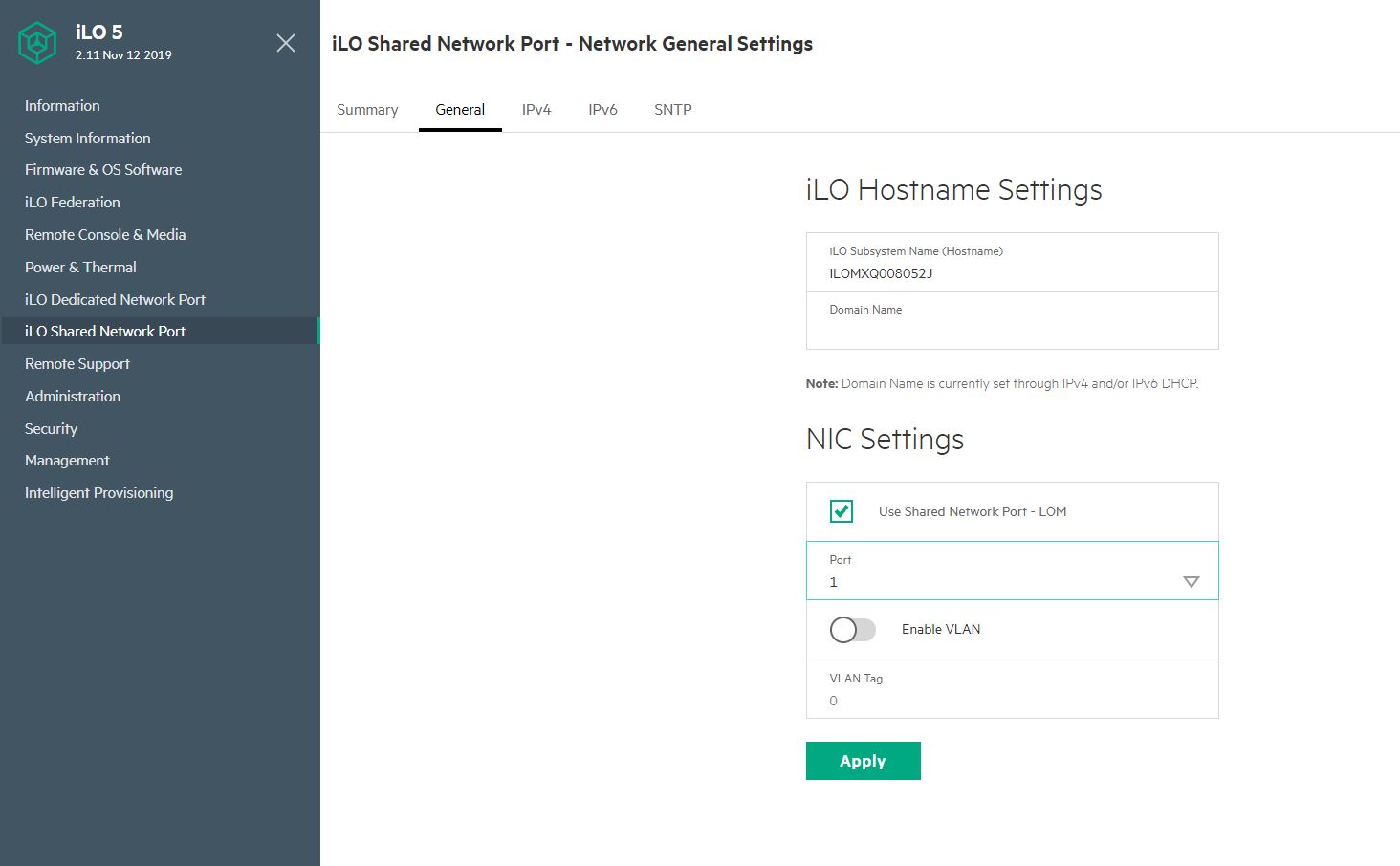Switch to the Summary tab
This screenshot has height=866, width=1400.
click(367, 110)
